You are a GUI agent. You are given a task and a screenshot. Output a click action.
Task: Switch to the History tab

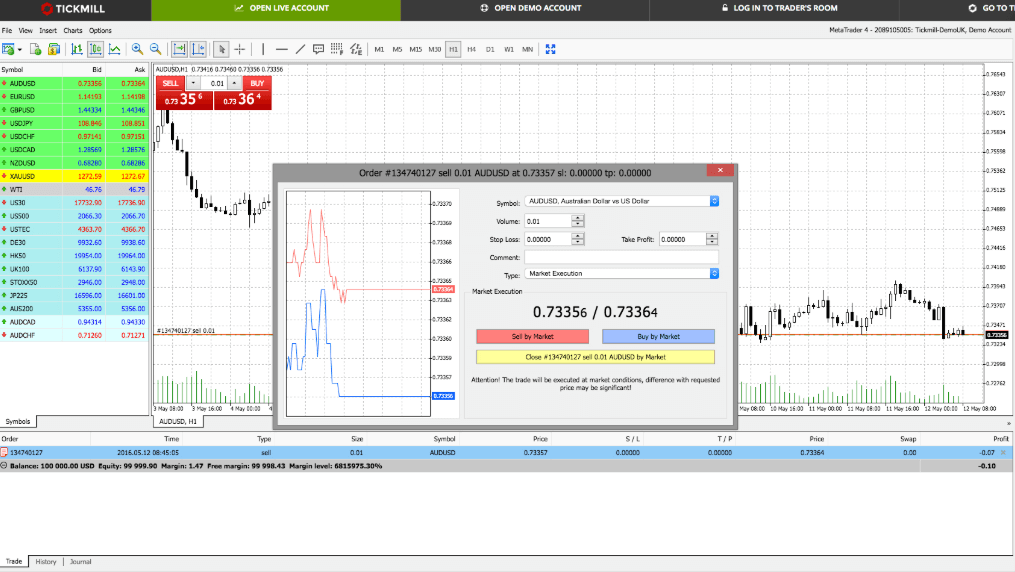(46, 562)
